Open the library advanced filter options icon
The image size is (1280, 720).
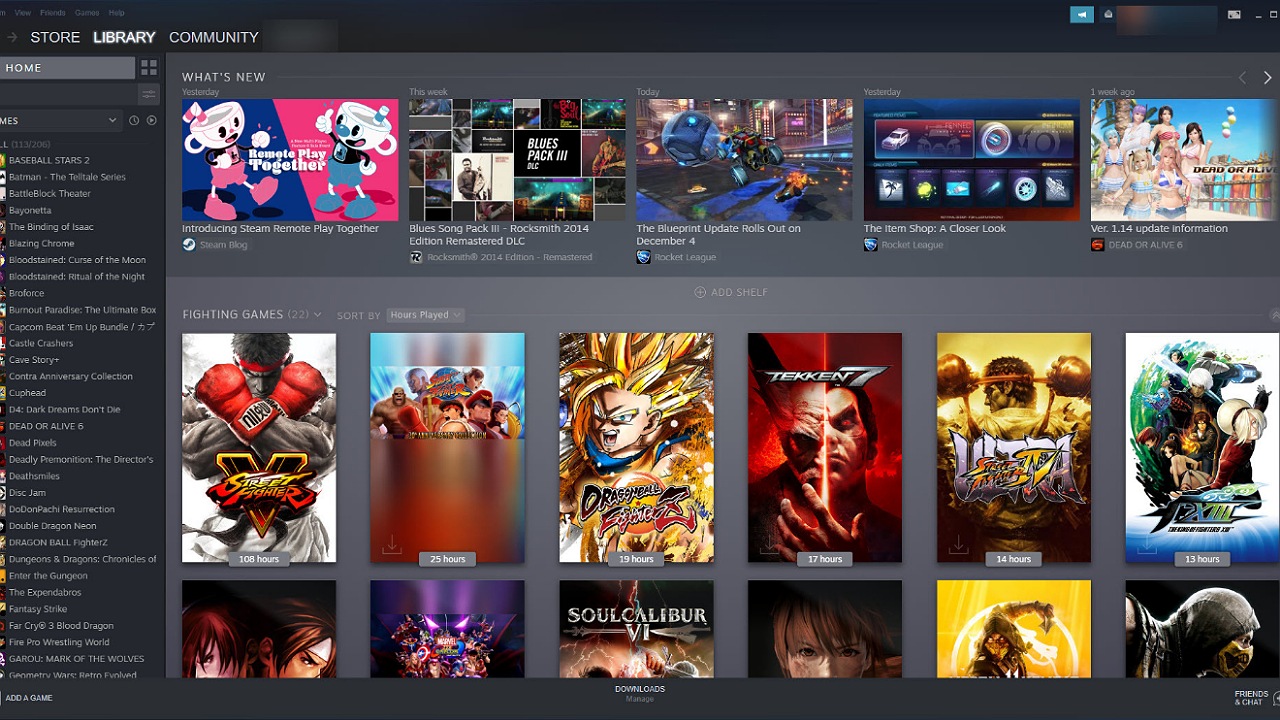[149, 94]
